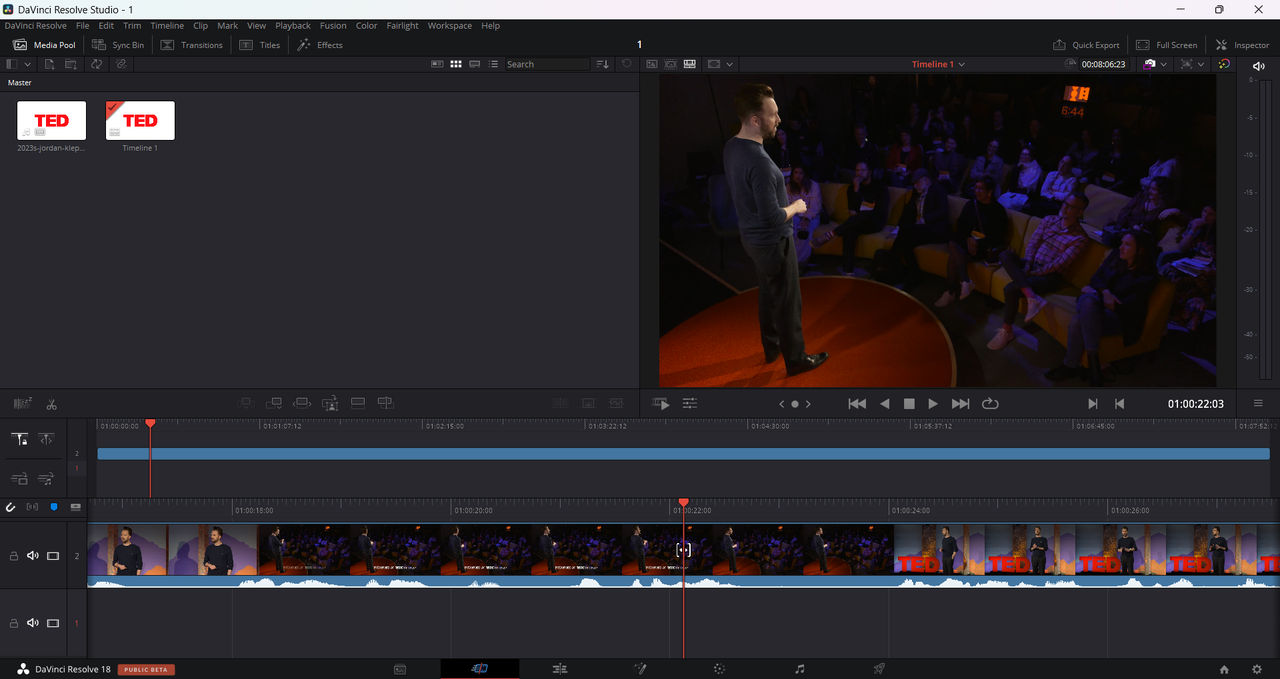Open project settings gear icon
Screen dimensions: 1280x679
(1257, 669)
